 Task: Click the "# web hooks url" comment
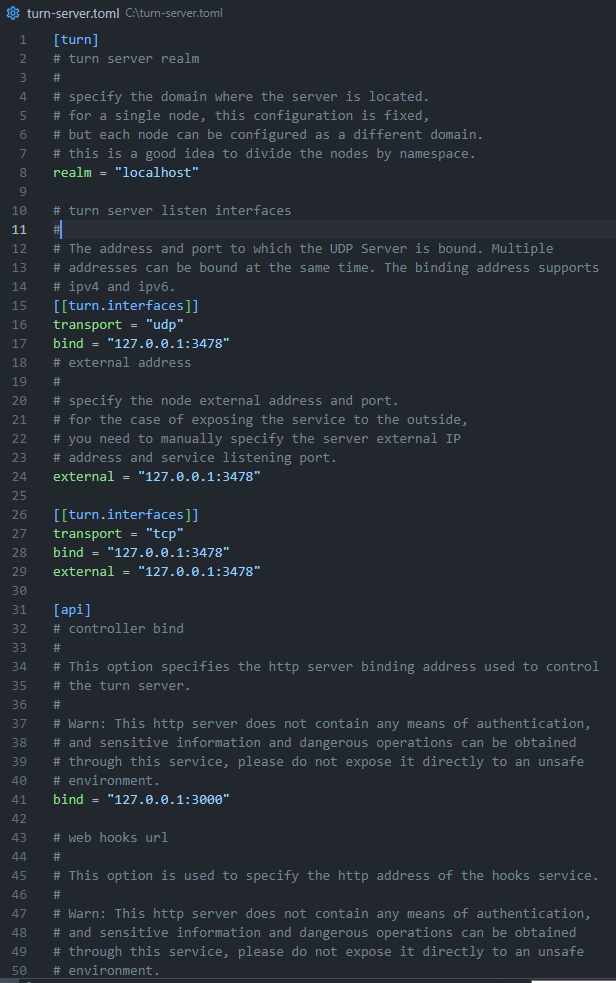pos(111,838)
